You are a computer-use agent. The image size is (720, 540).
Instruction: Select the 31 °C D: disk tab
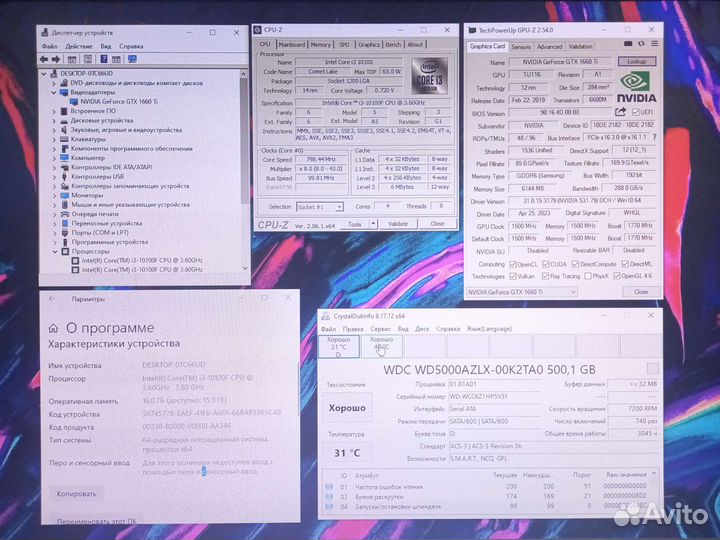[339, 347]
